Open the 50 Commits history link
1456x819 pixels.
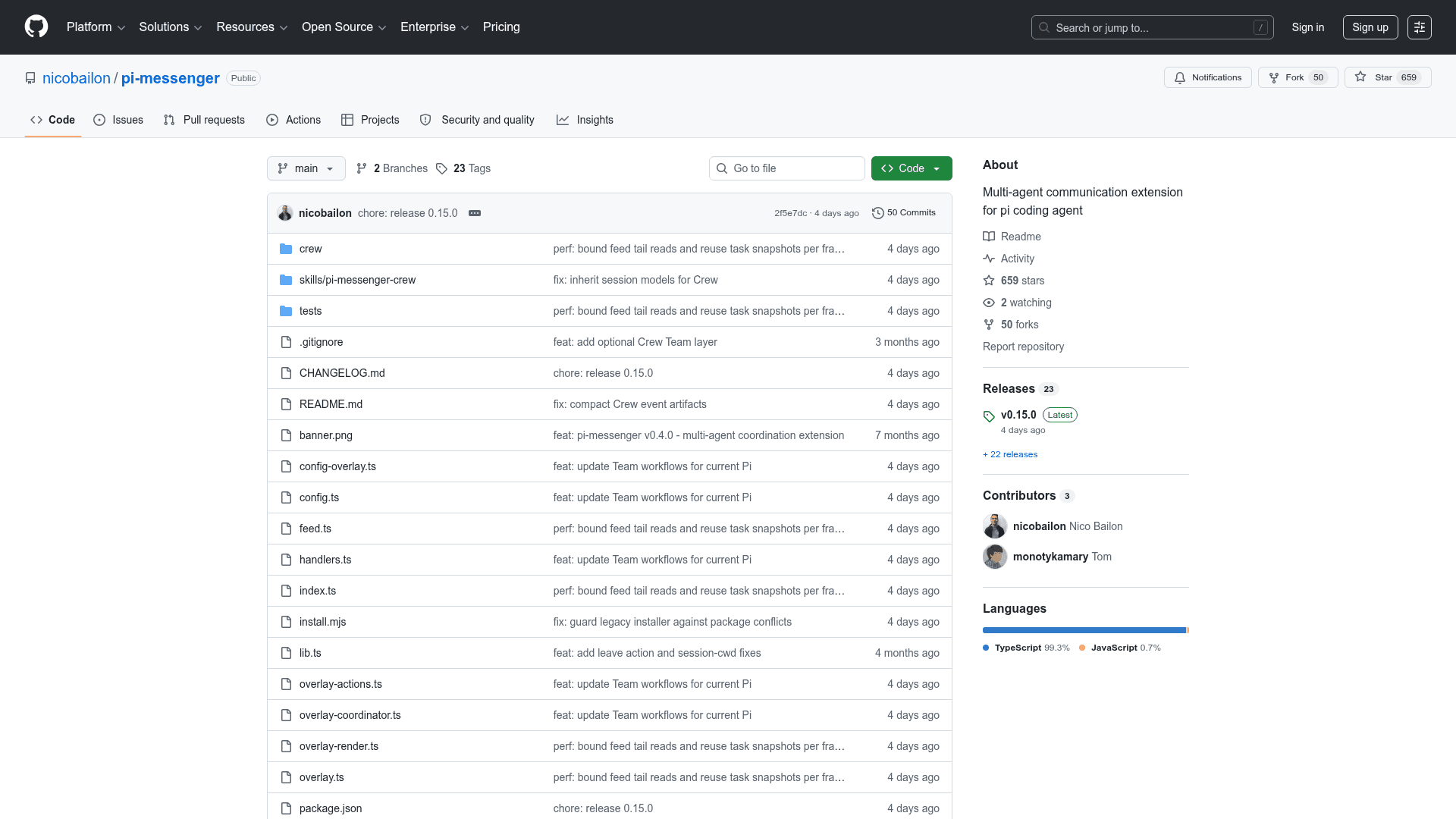(x=904, y=213)
